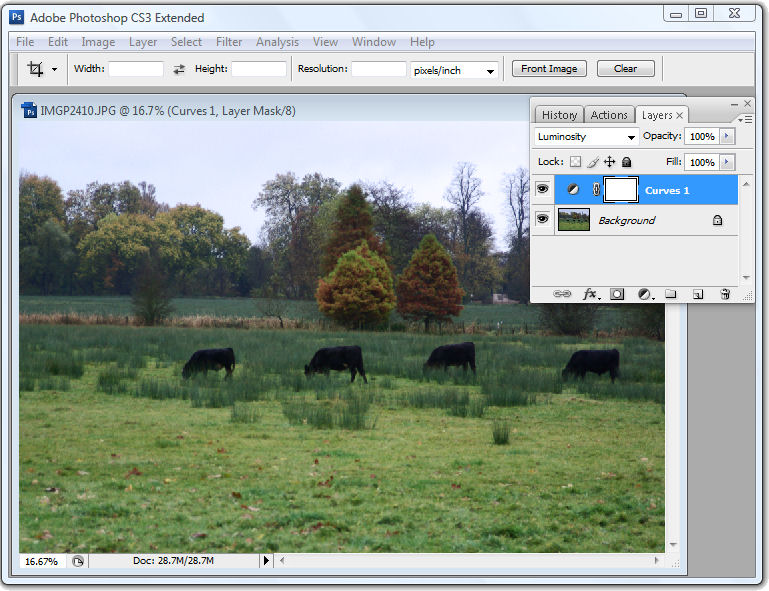
Task: Toggle the Curves 1 mask link icon
Action: click(x=596, y=189)
